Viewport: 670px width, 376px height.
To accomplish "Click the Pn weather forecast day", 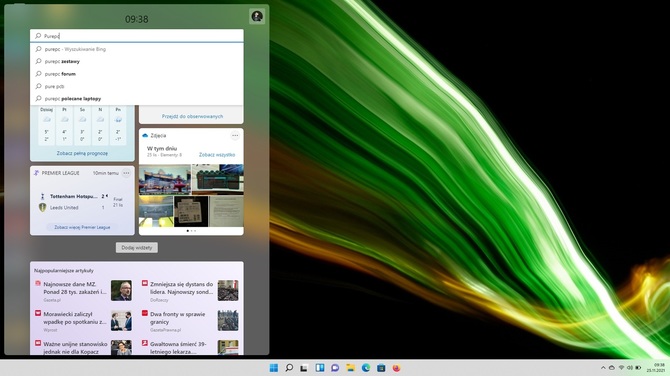I will 118,124.
